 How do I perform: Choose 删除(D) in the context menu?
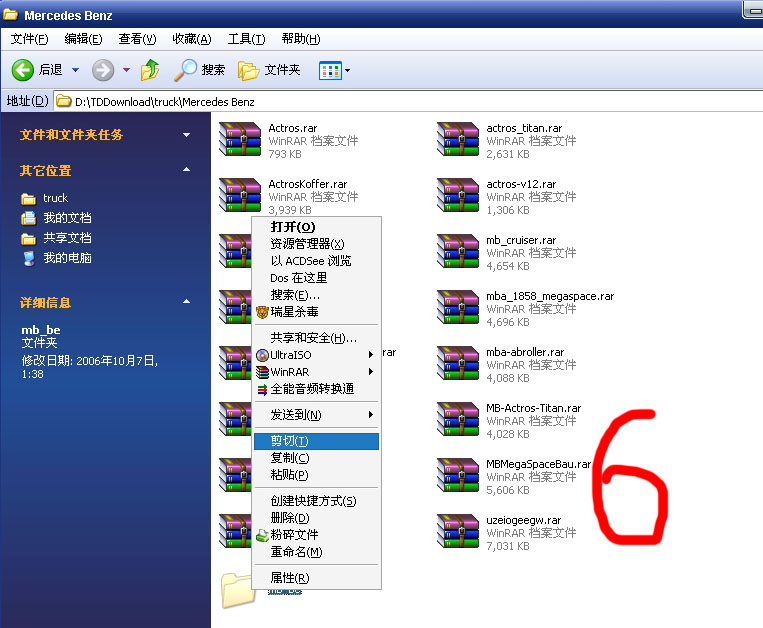[290, 518]
